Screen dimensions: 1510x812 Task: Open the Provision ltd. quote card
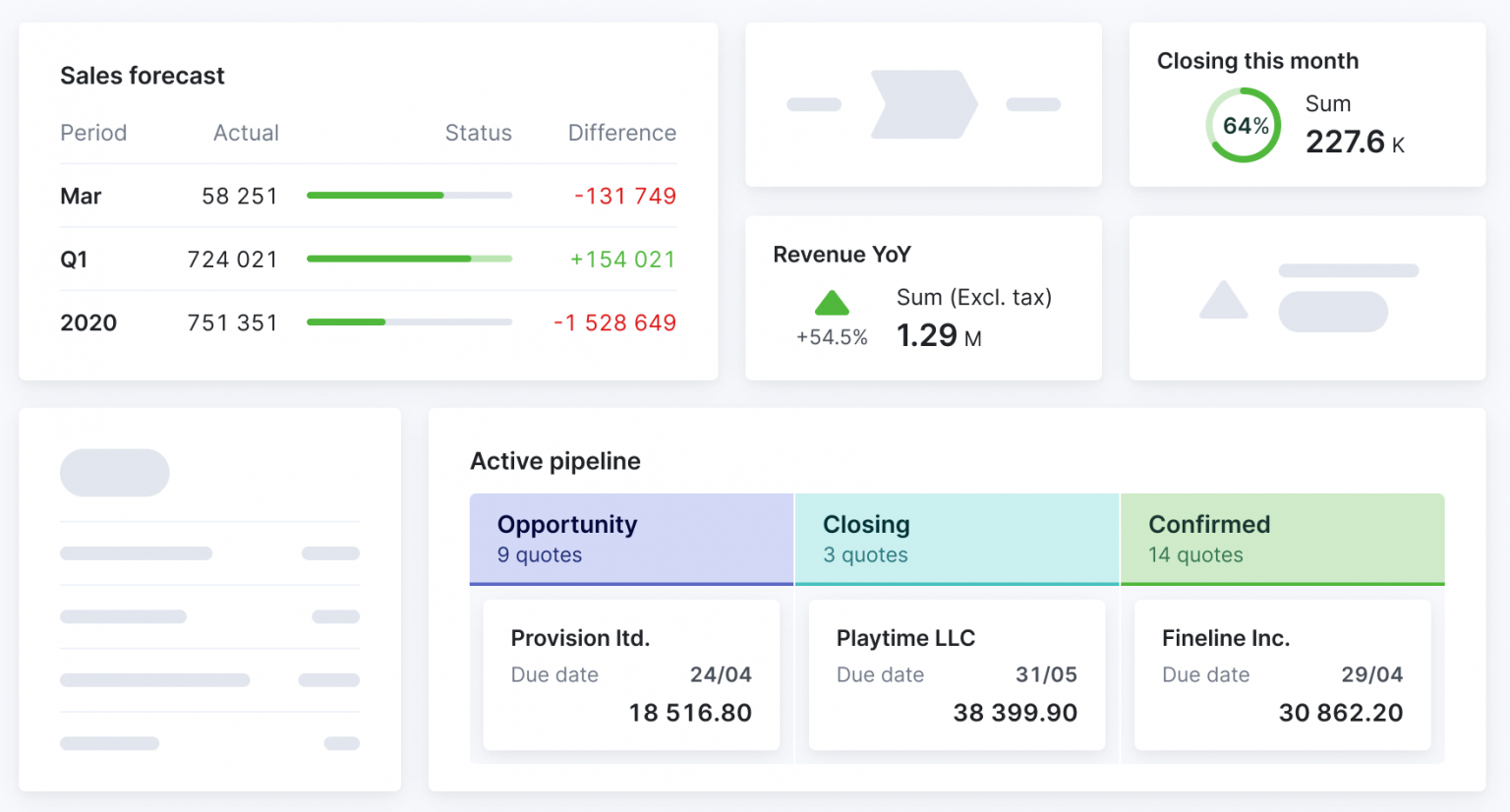[631, 676]
